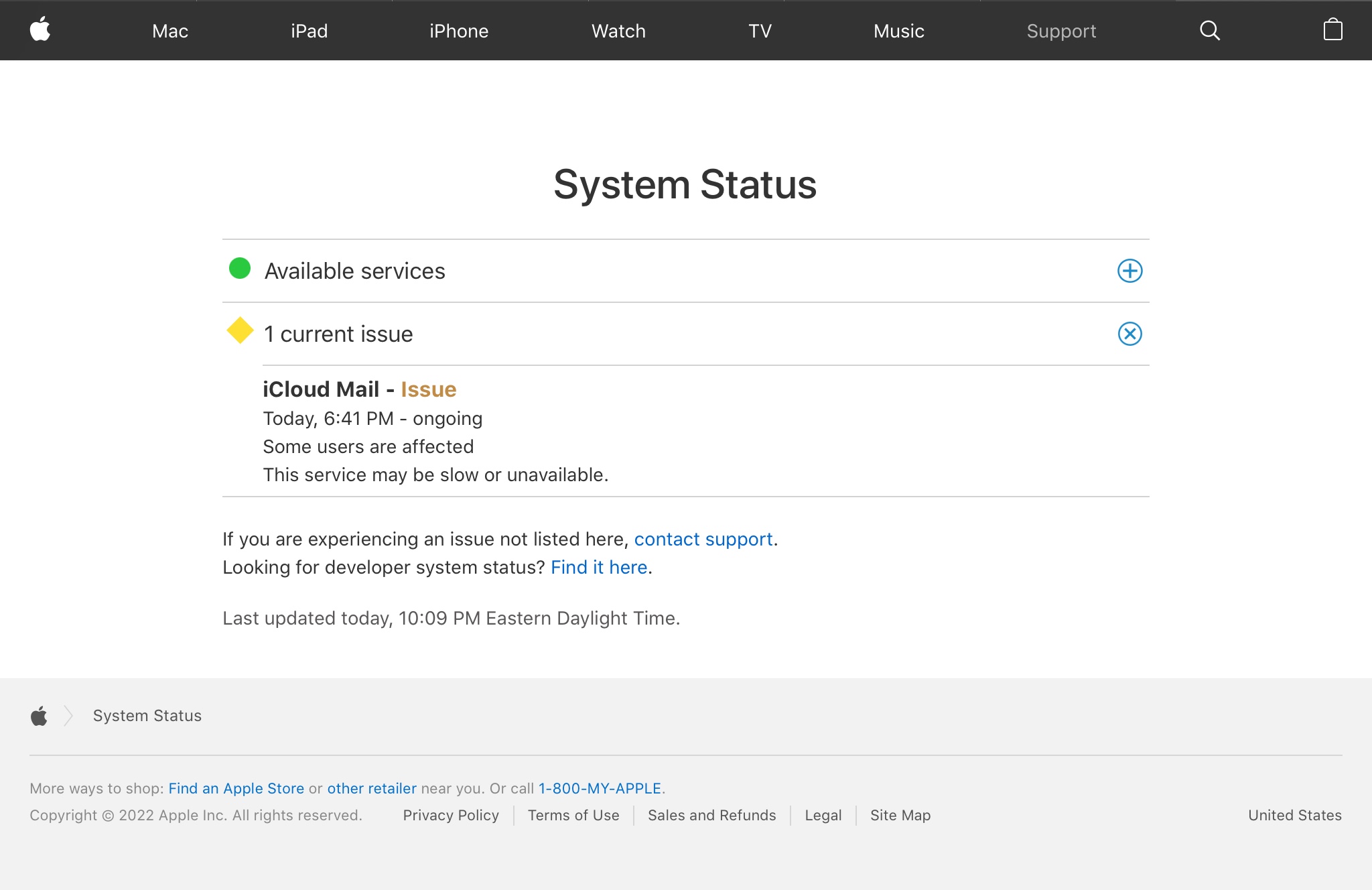Click the 1-800-MY-APPLE phone link
This screenshot has height=890, width=1372.
(x=600, y=788)
